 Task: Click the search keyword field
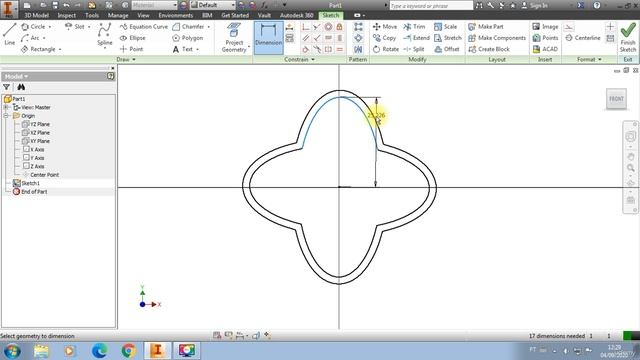[x=431, y=6]
